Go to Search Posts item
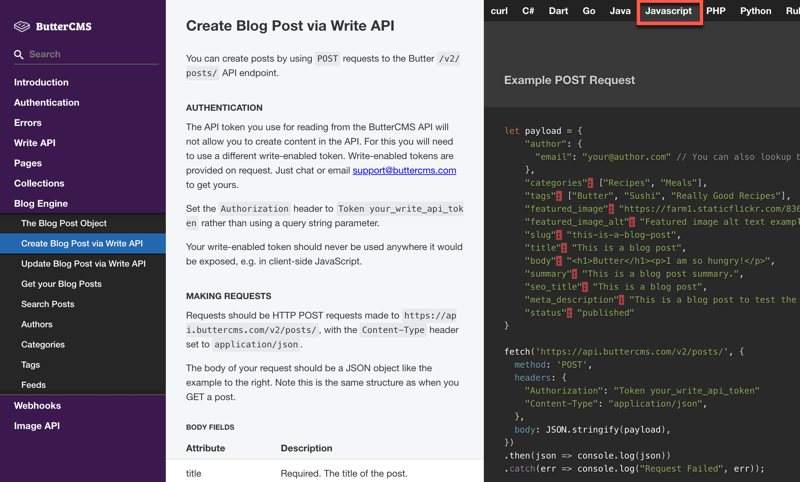800x482 pixels. (47, 304)
